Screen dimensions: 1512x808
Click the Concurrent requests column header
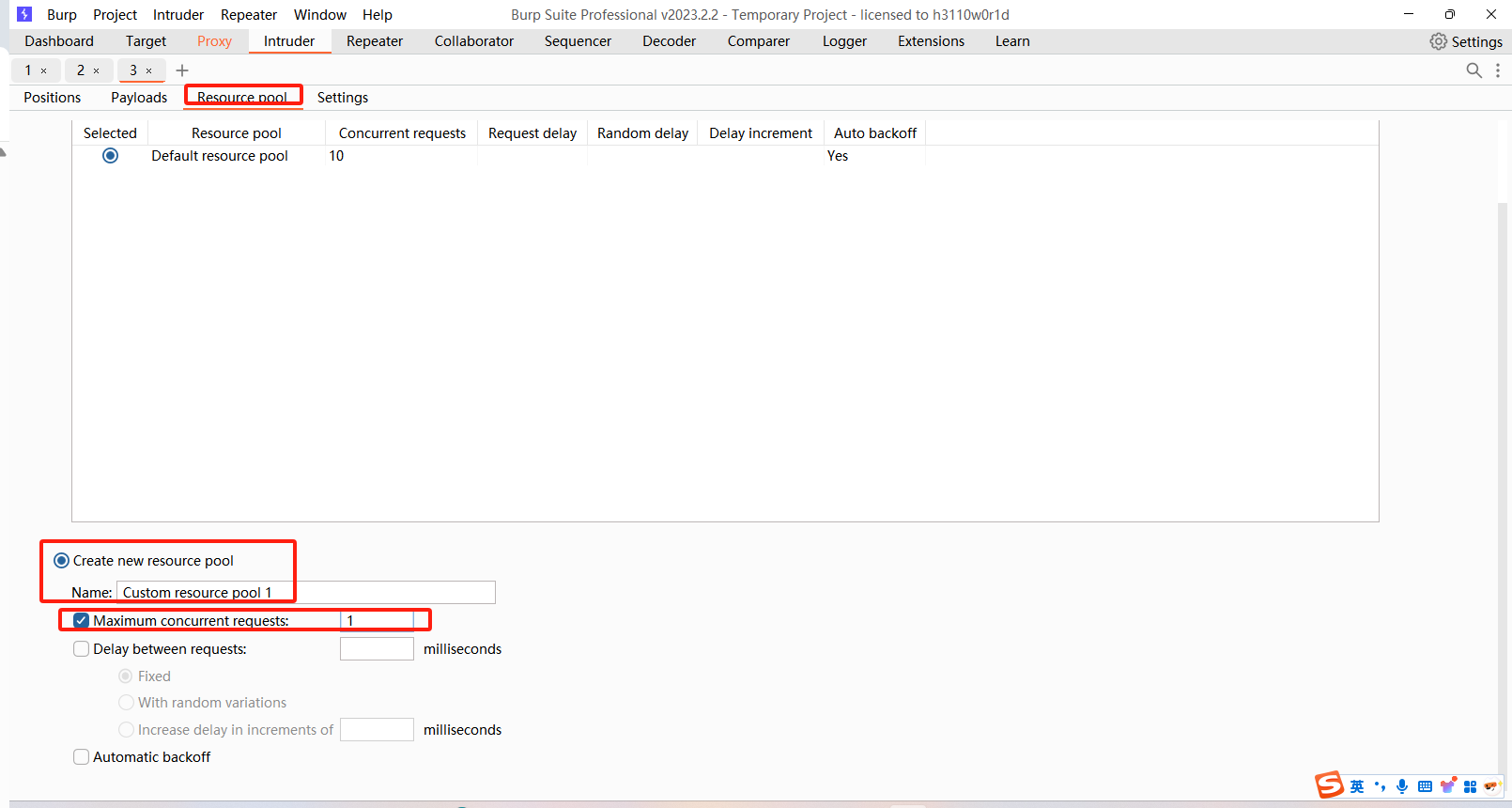pyautogui.click(x=402, y=133)
